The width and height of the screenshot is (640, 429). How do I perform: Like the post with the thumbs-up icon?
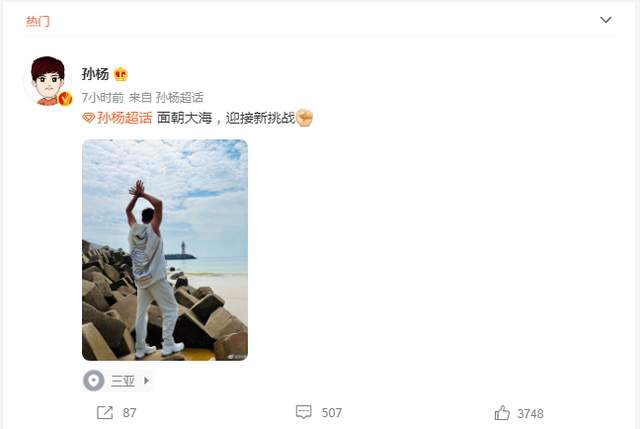[x=502, y=413]
